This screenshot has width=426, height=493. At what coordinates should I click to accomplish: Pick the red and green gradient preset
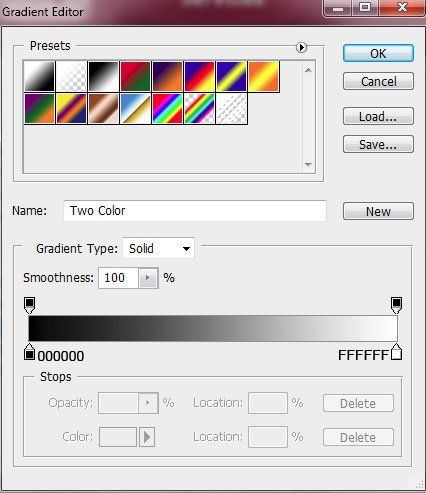135,76
